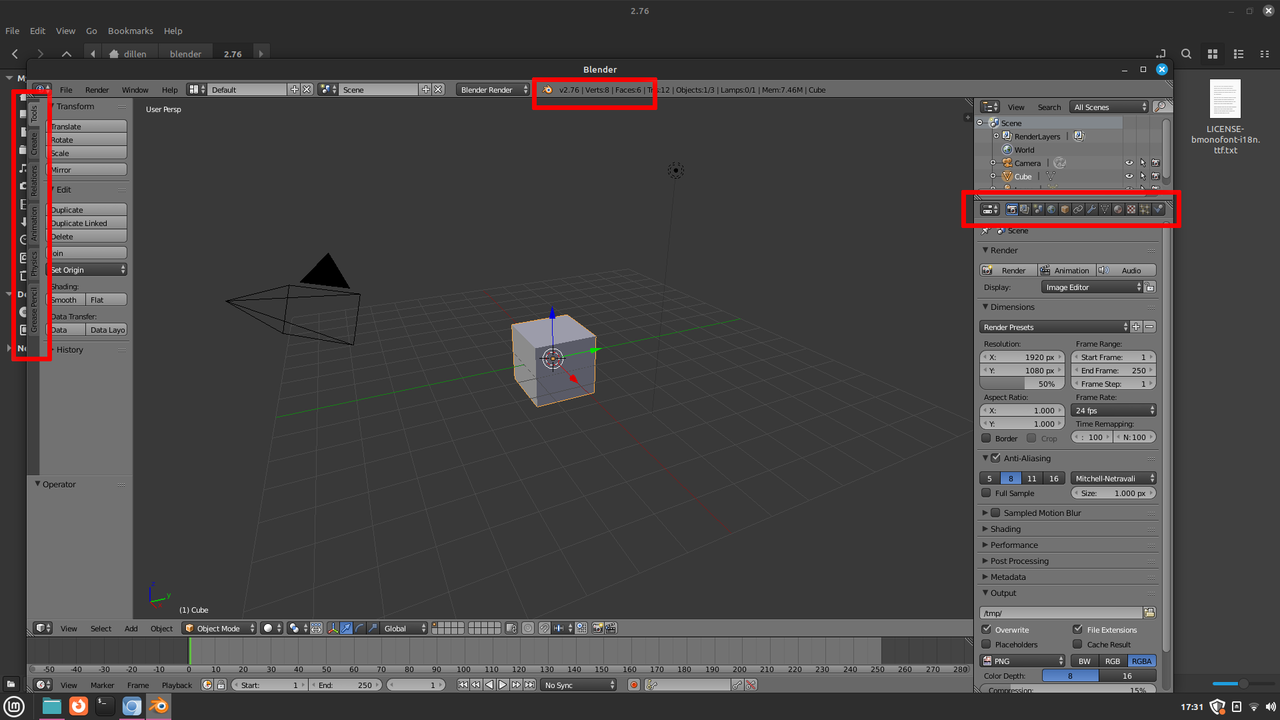The height and width of the screenshot is (720, 1280).
Task: Open the Texture checker properties icon
Action: (1132, 209)
